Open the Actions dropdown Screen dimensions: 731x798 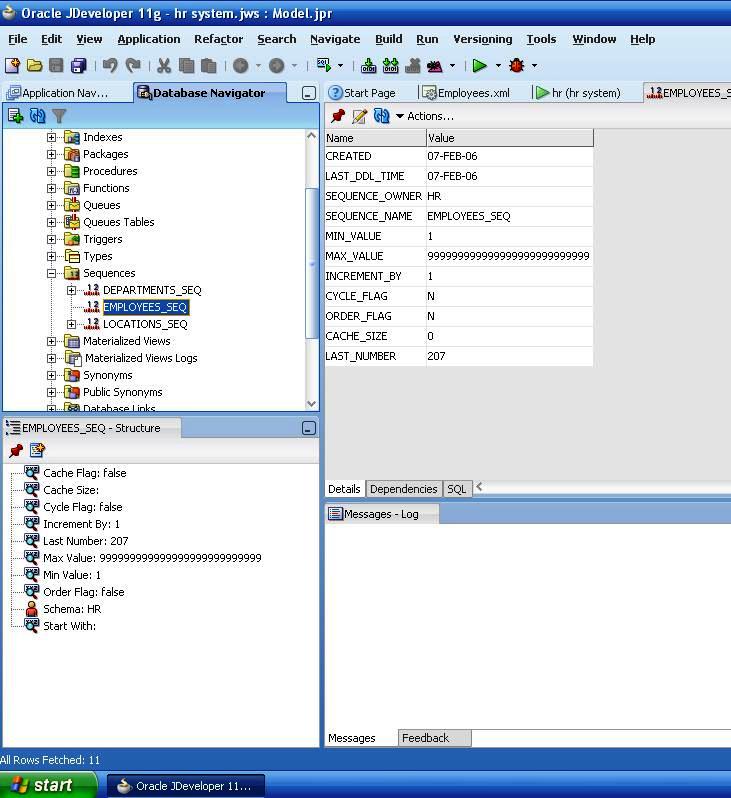tap(425, 116)
